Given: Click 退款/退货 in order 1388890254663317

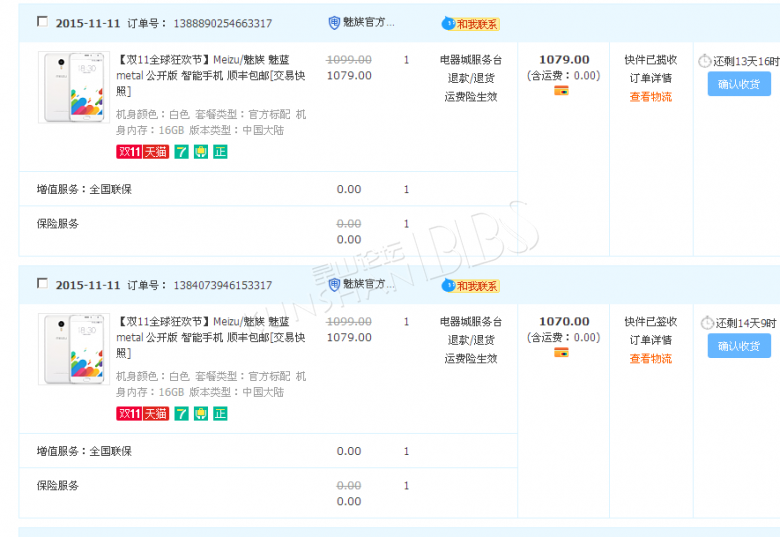Looking at the screenshot, I should pos(471,79).
